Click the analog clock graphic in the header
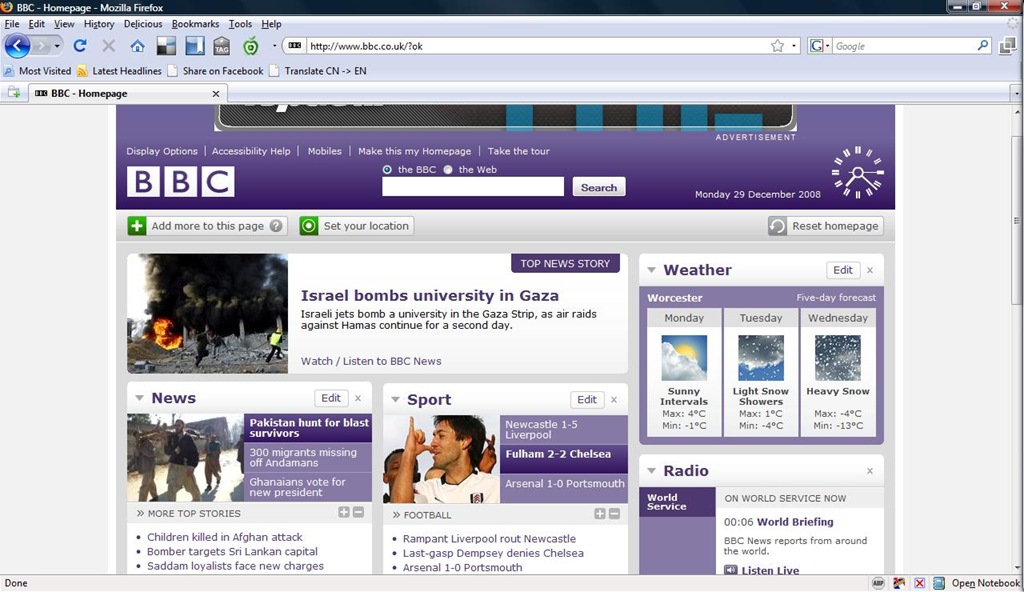 [x=857, y=173]
